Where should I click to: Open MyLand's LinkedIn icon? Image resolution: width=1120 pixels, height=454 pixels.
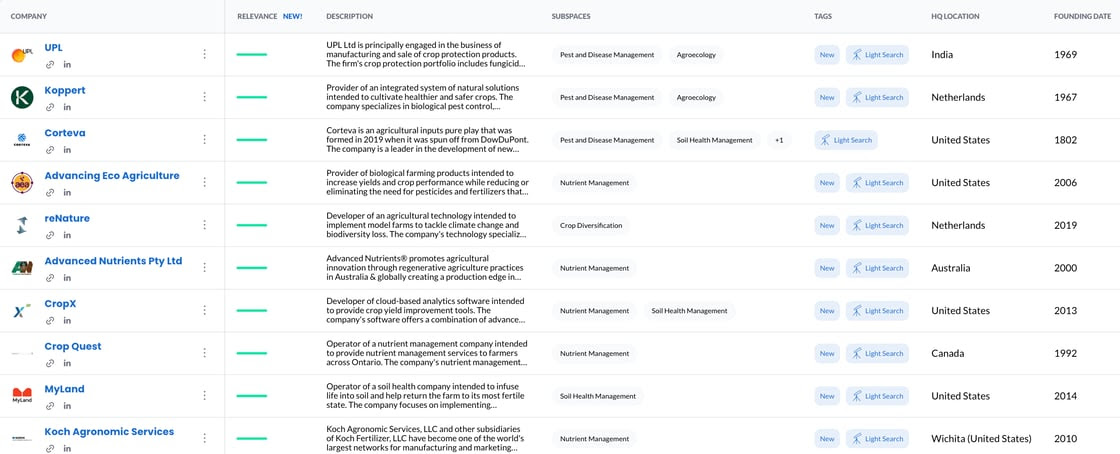pyautogui.click(x=68, y=406)
